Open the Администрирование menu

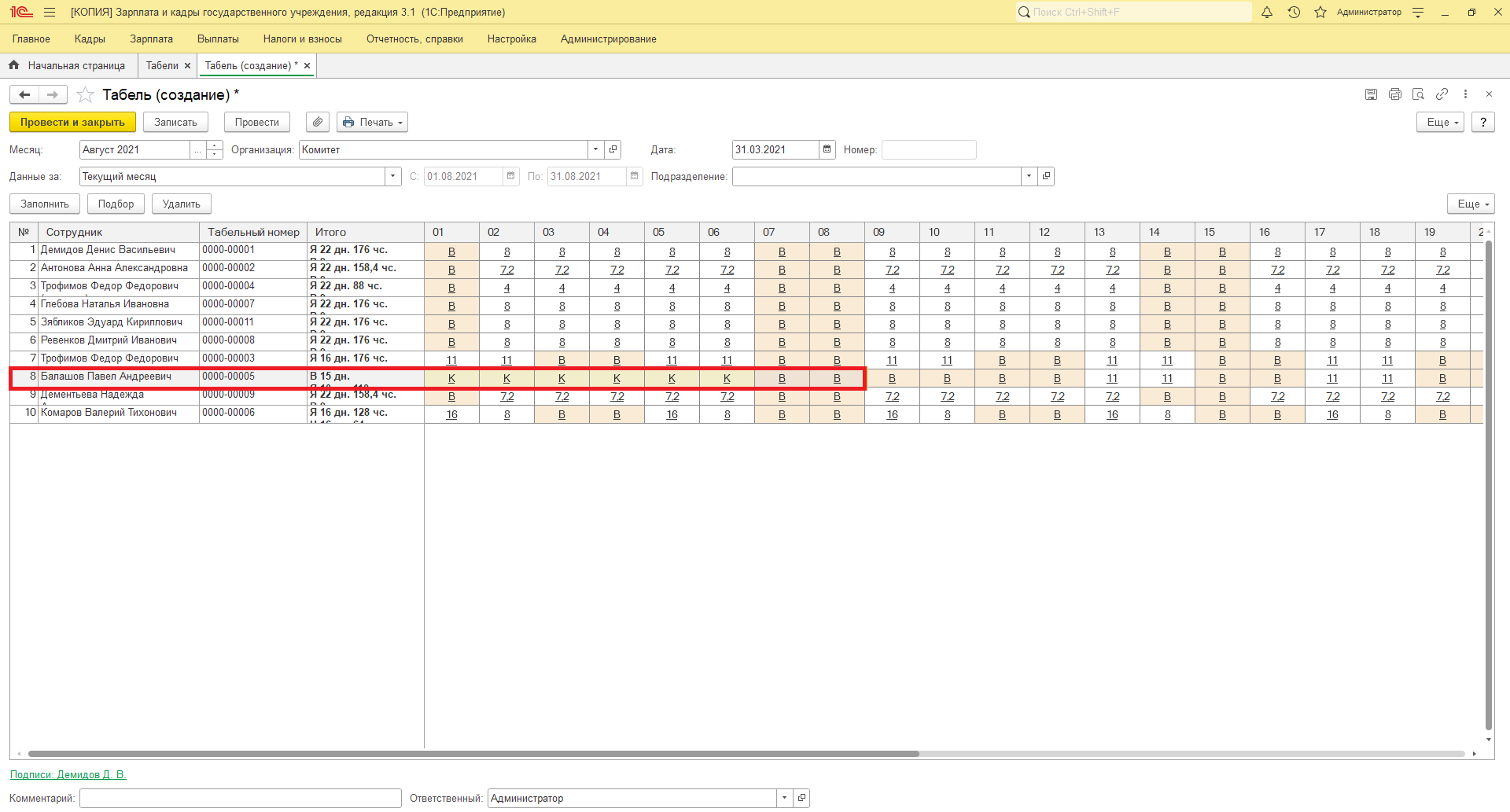pos(609,39)
